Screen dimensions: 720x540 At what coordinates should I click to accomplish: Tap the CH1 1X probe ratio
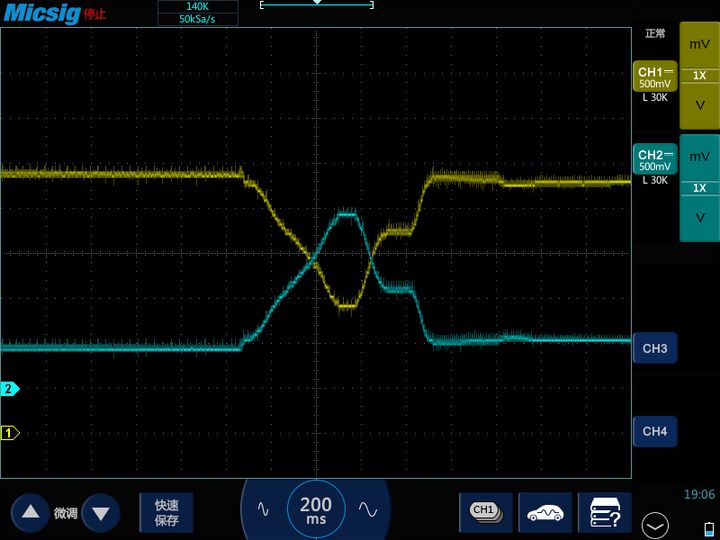click(x=699, y=75)
